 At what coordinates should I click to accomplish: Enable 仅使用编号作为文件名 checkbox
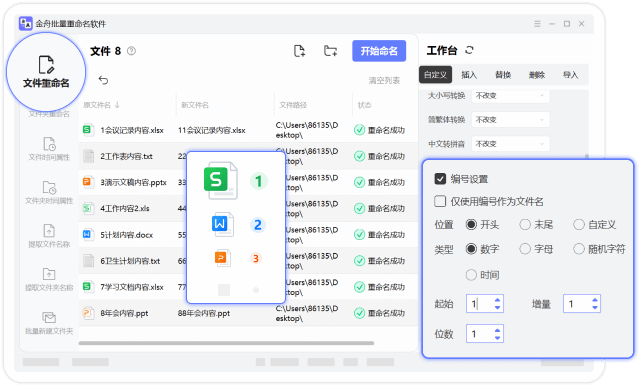(x=440, y=201)
